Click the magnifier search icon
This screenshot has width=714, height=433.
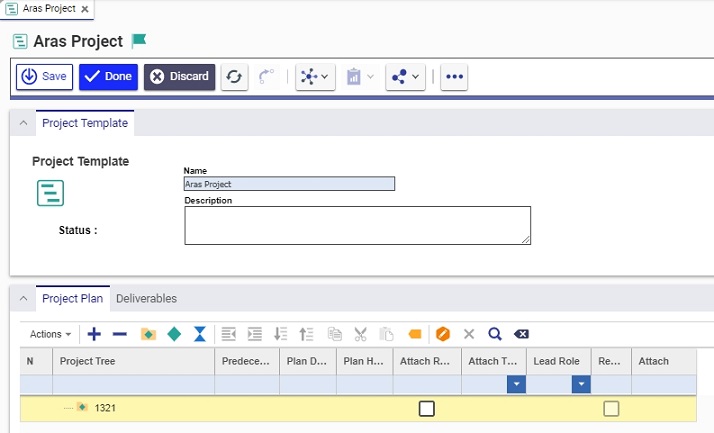[x=495, y=334]
